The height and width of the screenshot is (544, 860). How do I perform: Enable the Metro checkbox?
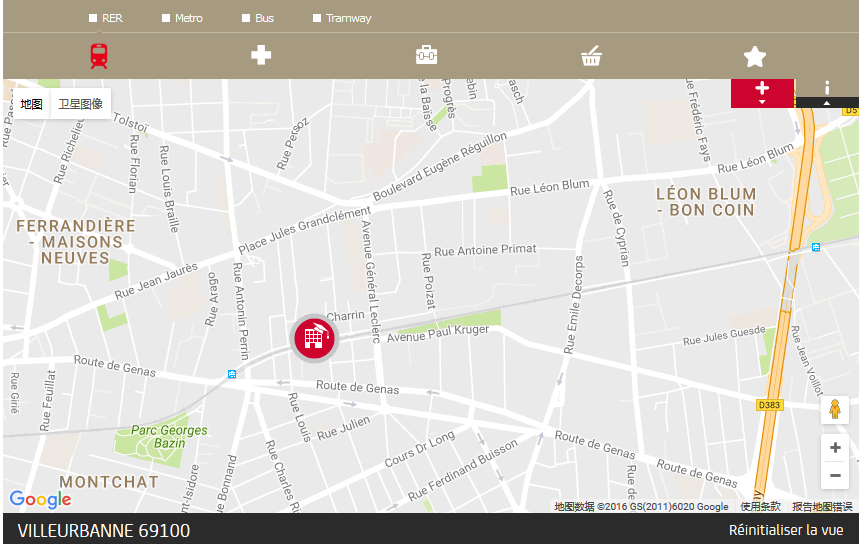(x=166, y=18)
